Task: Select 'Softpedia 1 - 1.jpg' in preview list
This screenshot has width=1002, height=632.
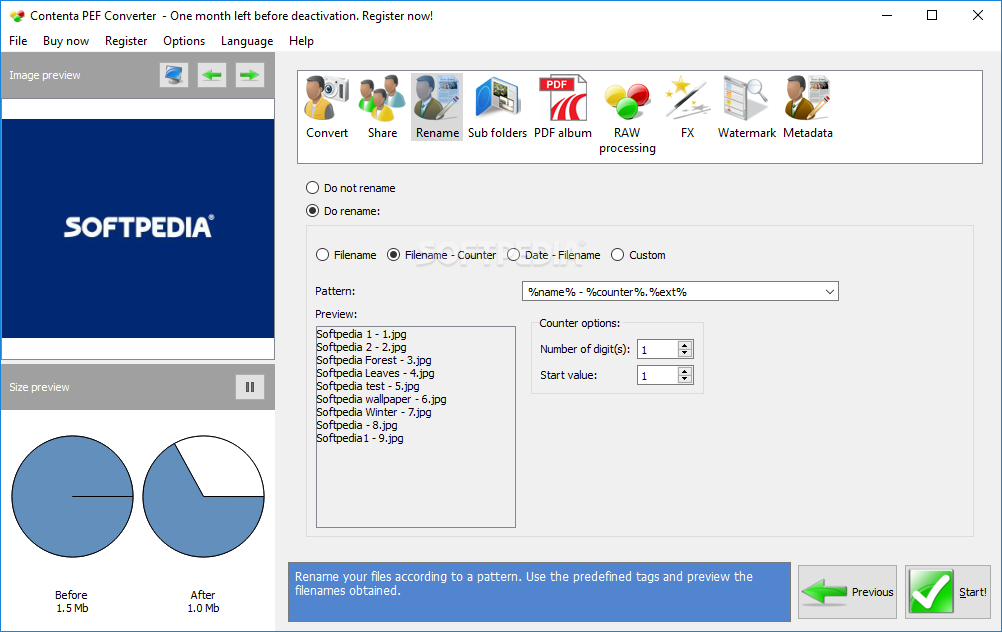Action: (361, 334)
